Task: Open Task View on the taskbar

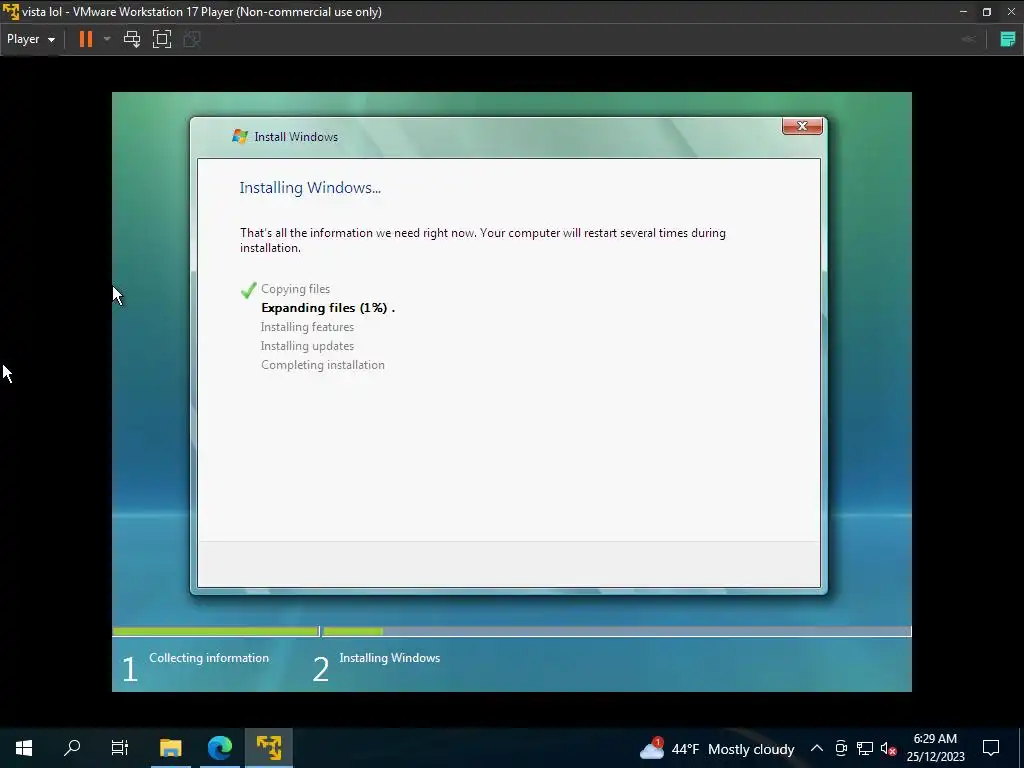Action: 120,748
